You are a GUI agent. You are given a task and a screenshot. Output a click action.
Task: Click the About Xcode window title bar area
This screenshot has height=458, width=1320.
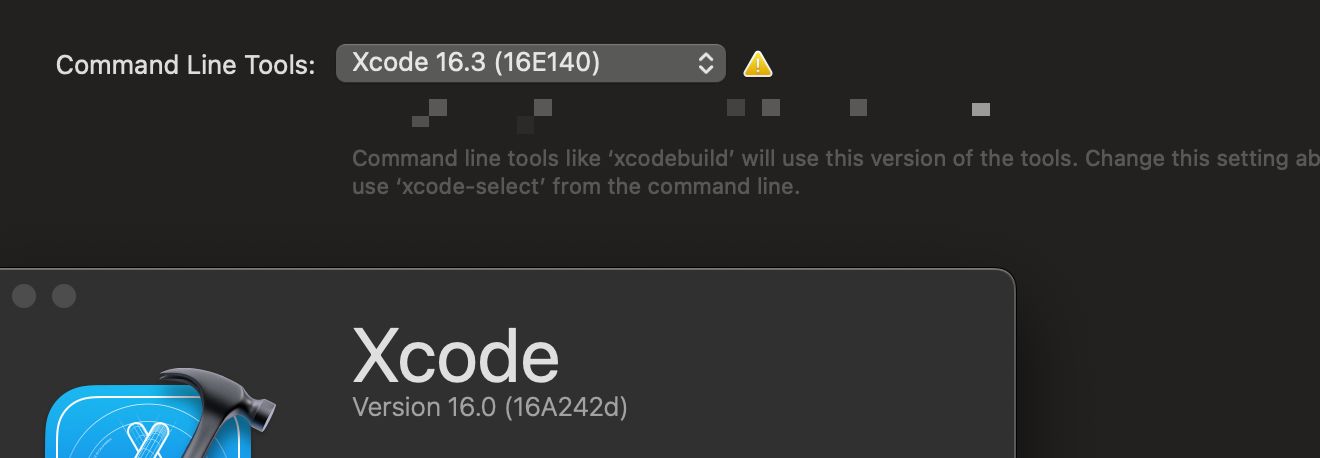[x=500, y=290]
